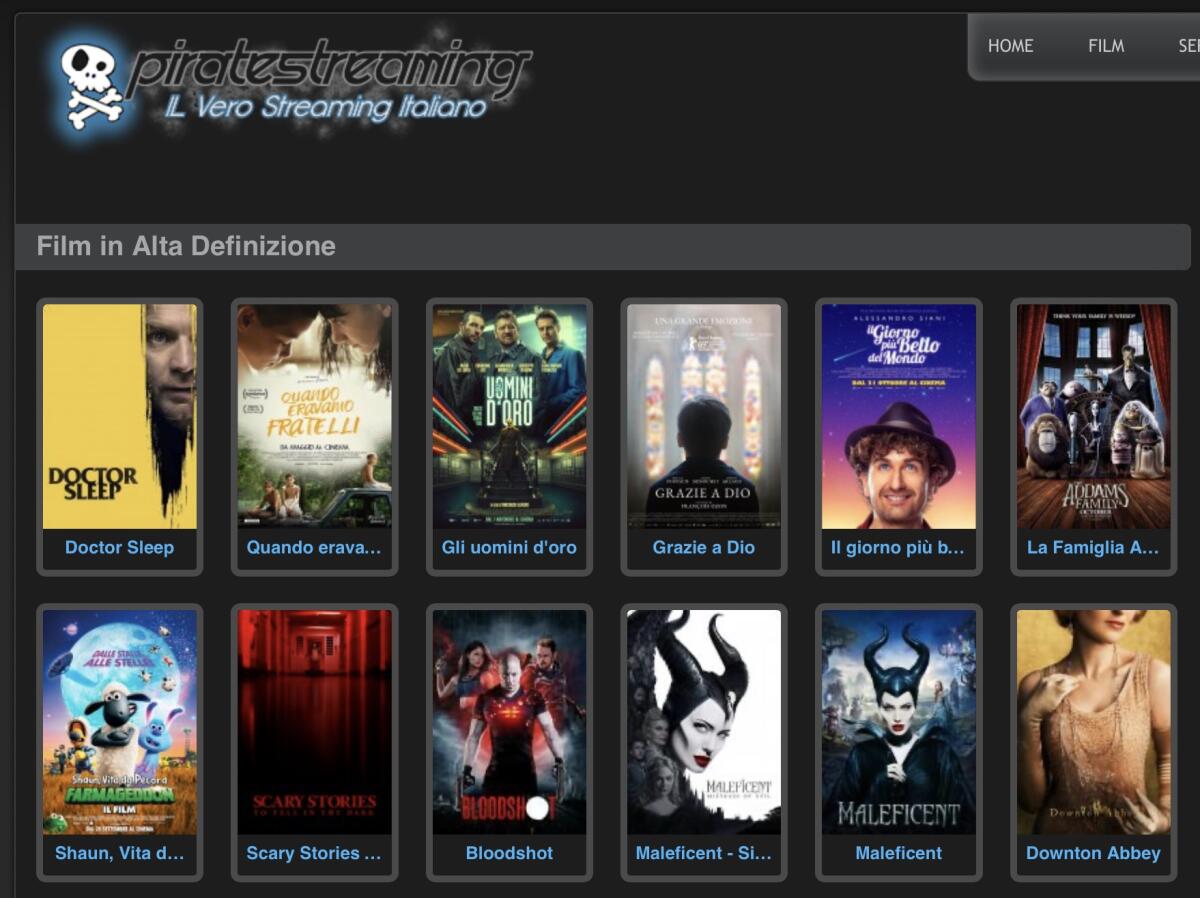The image size is (1200, 898).
Task: Open the Downton Abbey link
Action: click(x=1091, y=853)
